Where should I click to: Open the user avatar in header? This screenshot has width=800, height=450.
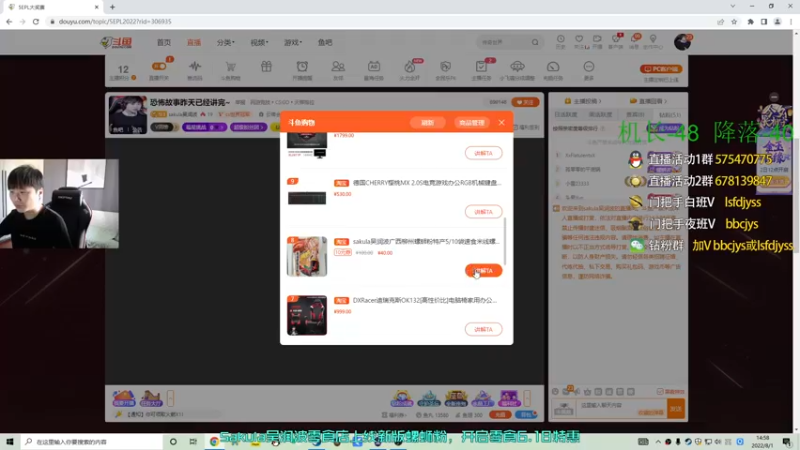[682, 42]
